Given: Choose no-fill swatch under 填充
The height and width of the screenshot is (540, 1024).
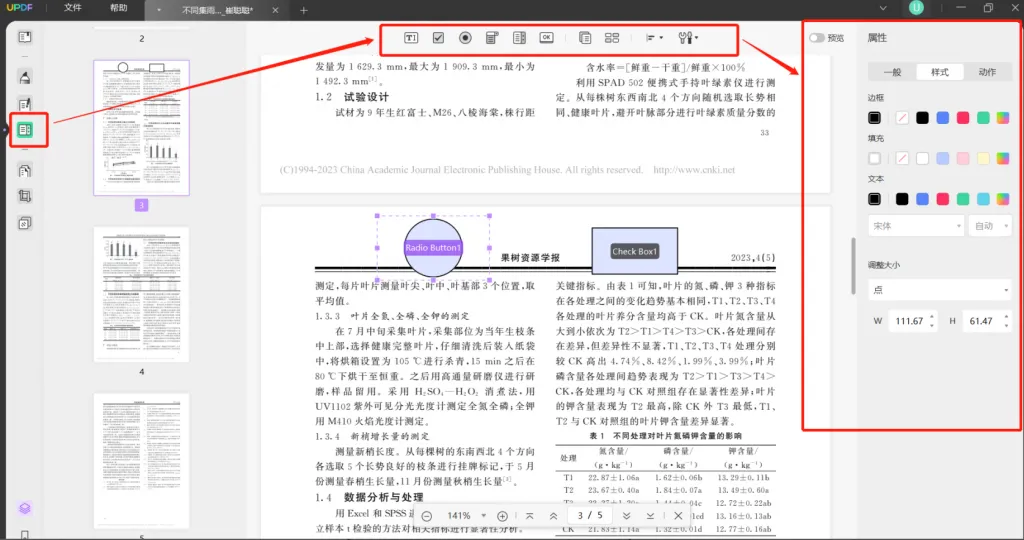Looking at the screenshot, I should [x=902, y=158].
